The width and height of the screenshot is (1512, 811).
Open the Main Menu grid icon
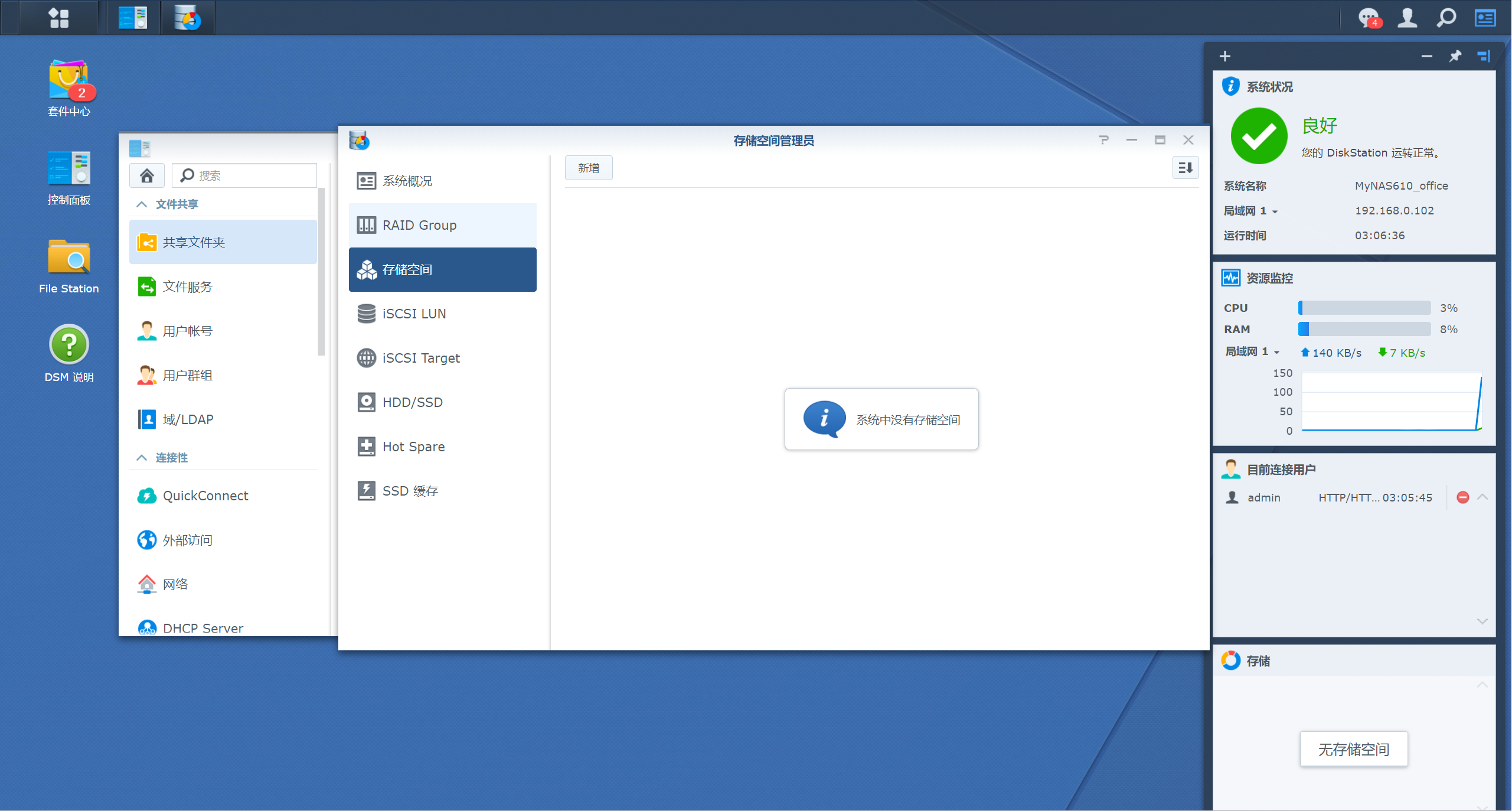tap(58, 18)
